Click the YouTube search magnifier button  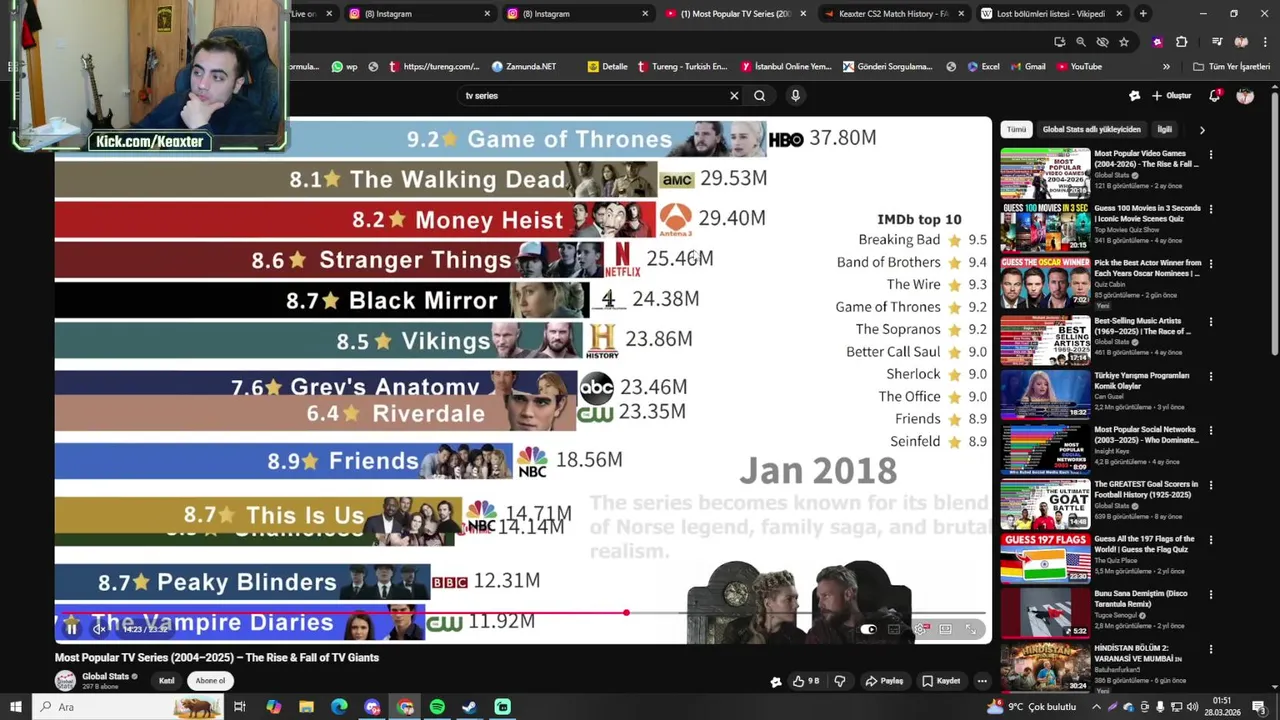pyautogui.click(x=760, y=96)
